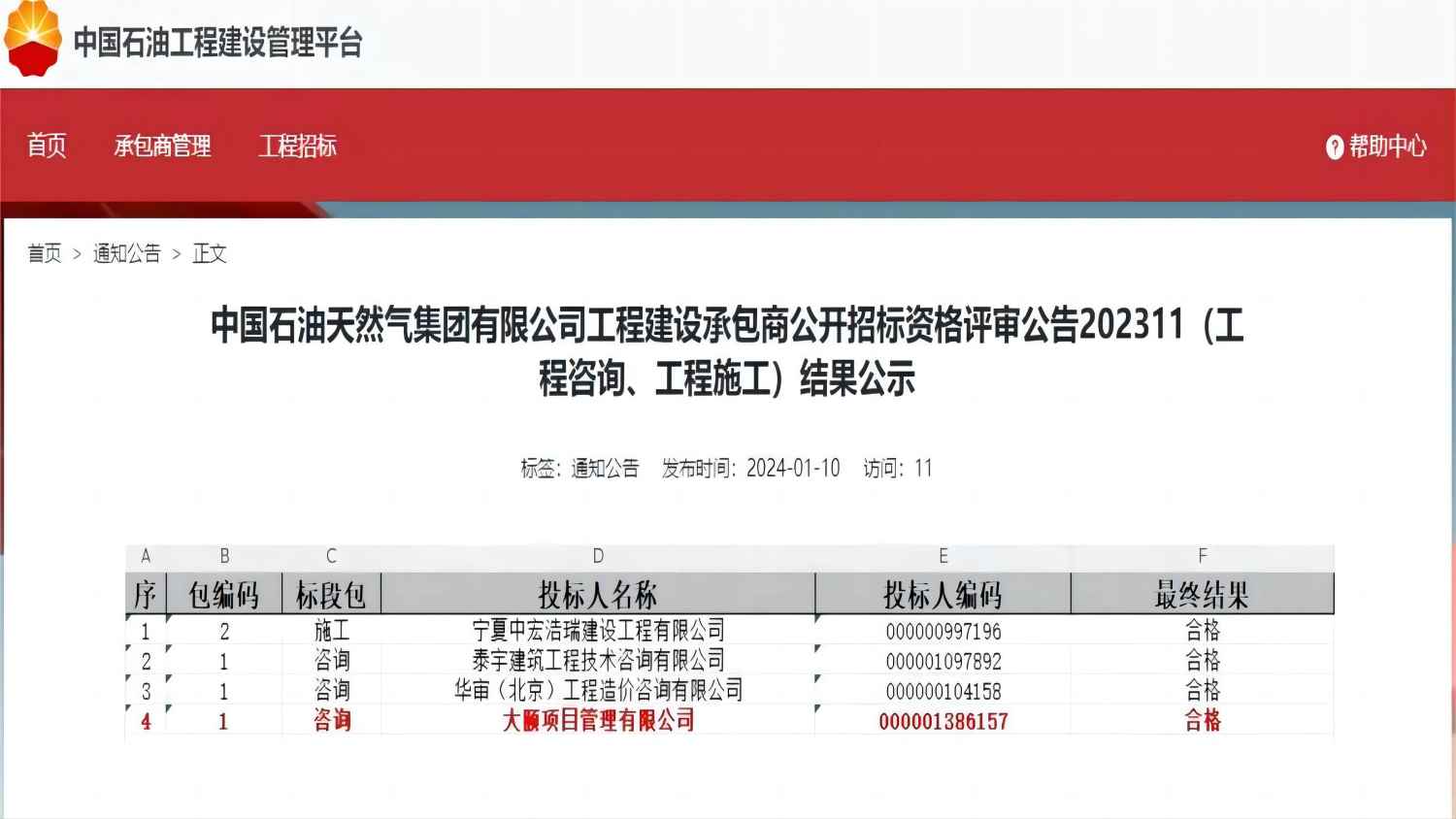
Task: Click the 投标人编码 column header
Action: point(943,594)
